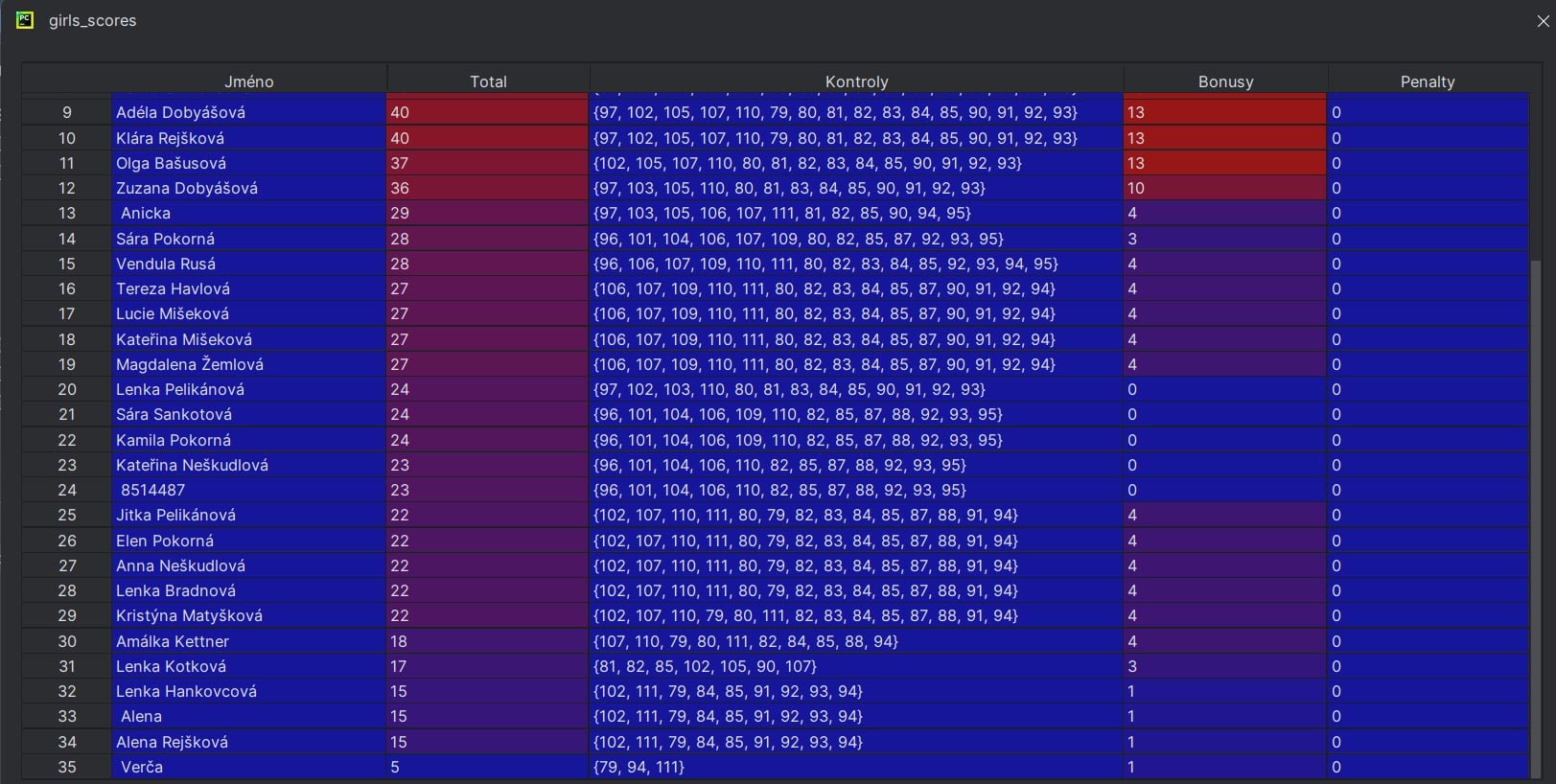Select the Vendula Rusá name cell
1556x784 pixels.
[249, 264]
